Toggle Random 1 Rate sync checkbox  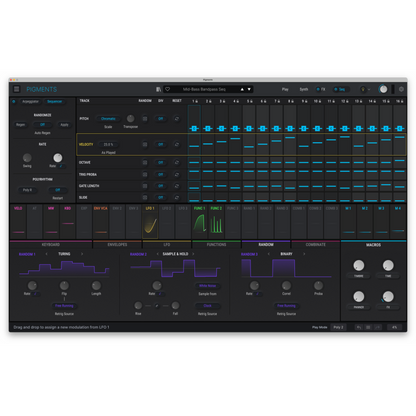point(35,294)
